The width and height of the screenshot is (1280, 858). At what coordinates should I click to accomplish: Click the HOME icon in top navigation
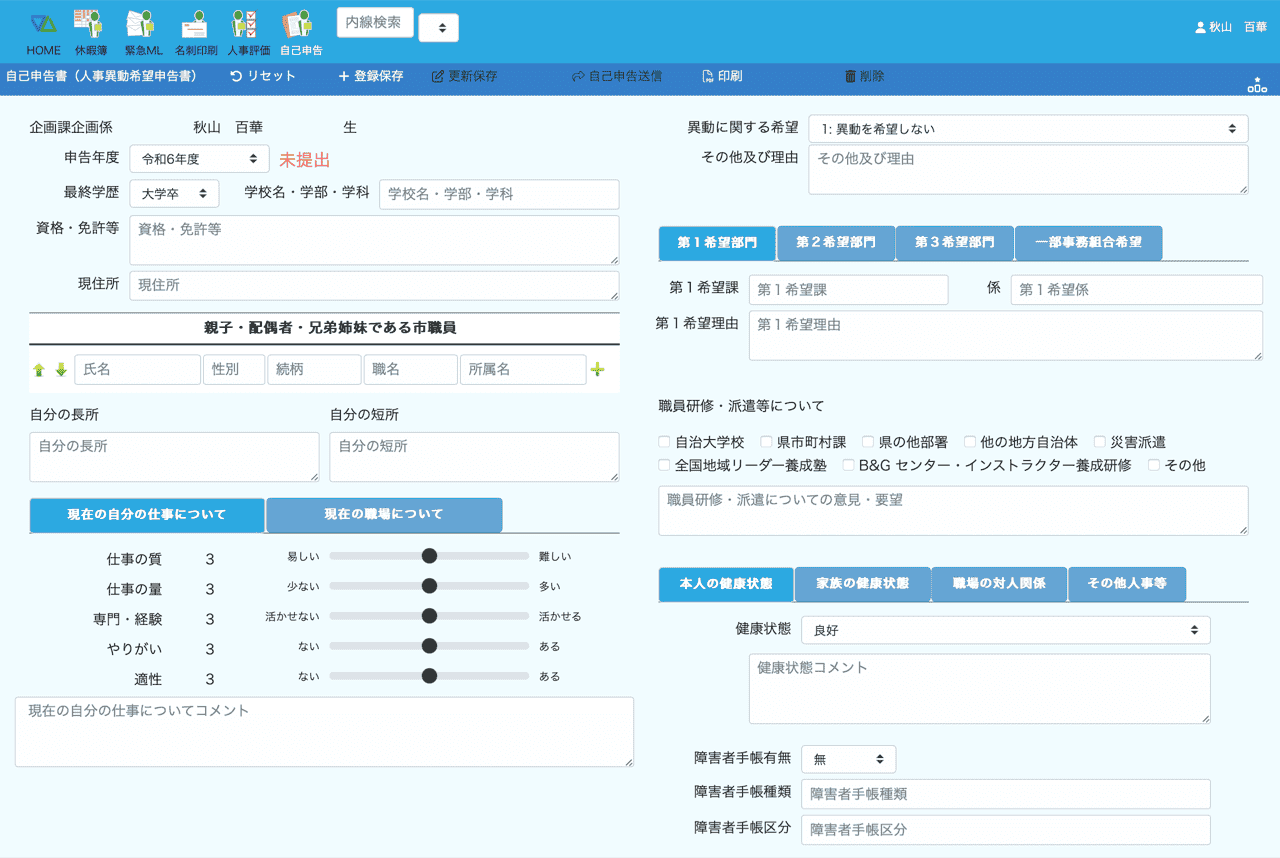(x=43, y=24)
